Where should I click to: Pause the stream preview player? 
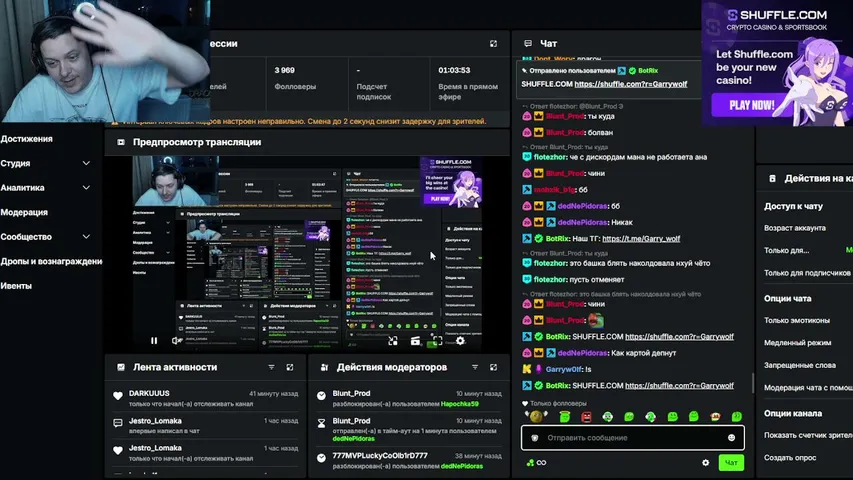154,341
